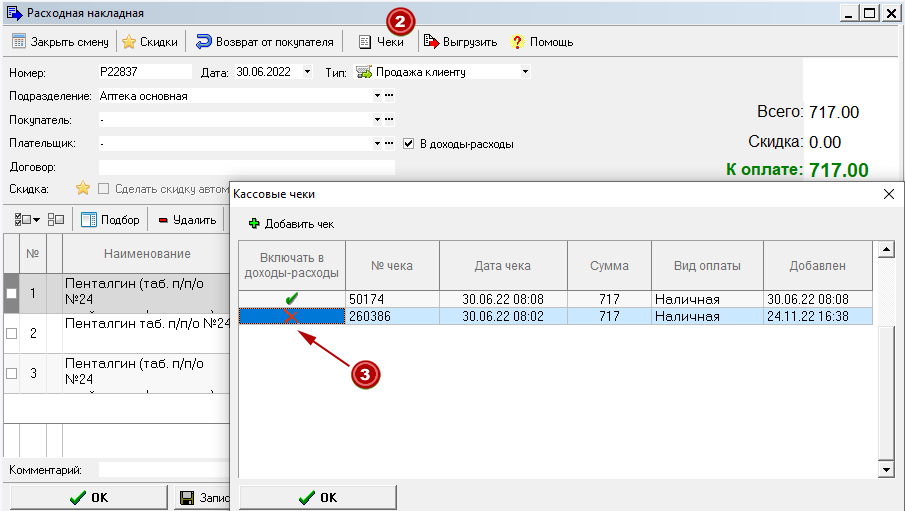Click OK in Расходная накладная window
Image resolution: width=905 pixels, height=511 pixels.
(89, 498)
